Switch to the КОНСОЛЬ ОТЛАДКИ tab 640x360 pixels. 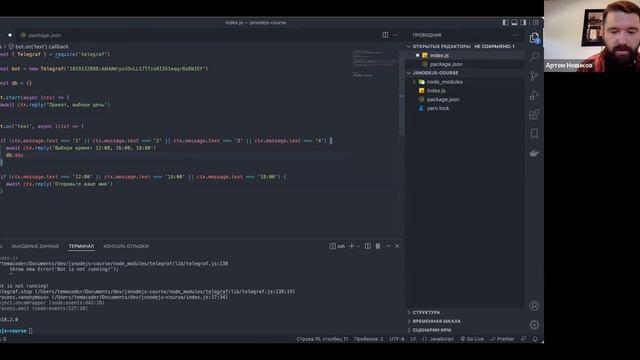pos(126,246)
